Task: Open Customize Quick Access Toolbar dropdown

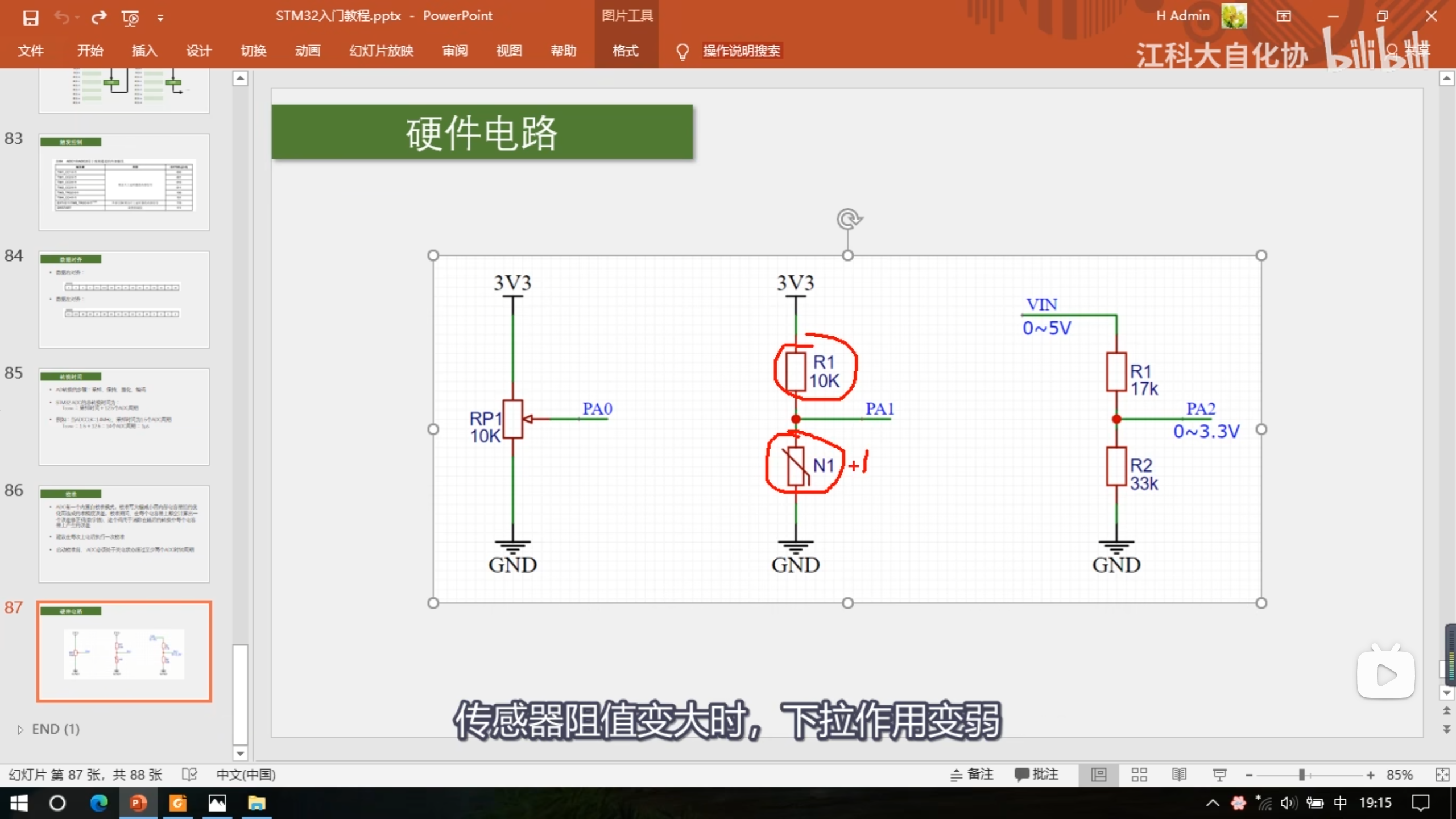Action: (x=160, y=18)
